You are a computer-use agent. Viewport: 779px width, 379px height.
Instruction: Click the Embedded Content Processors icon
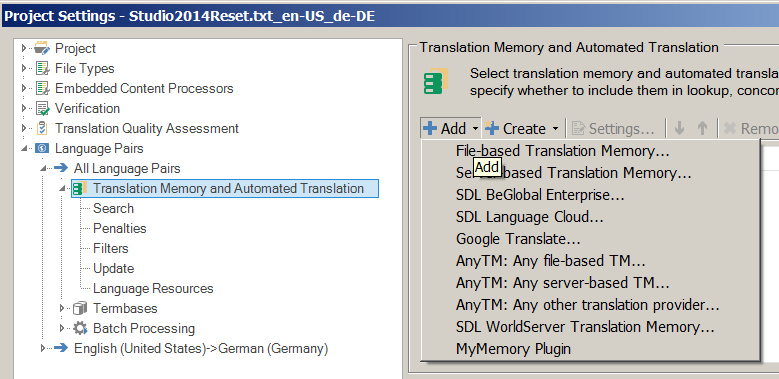click(42, 88)
